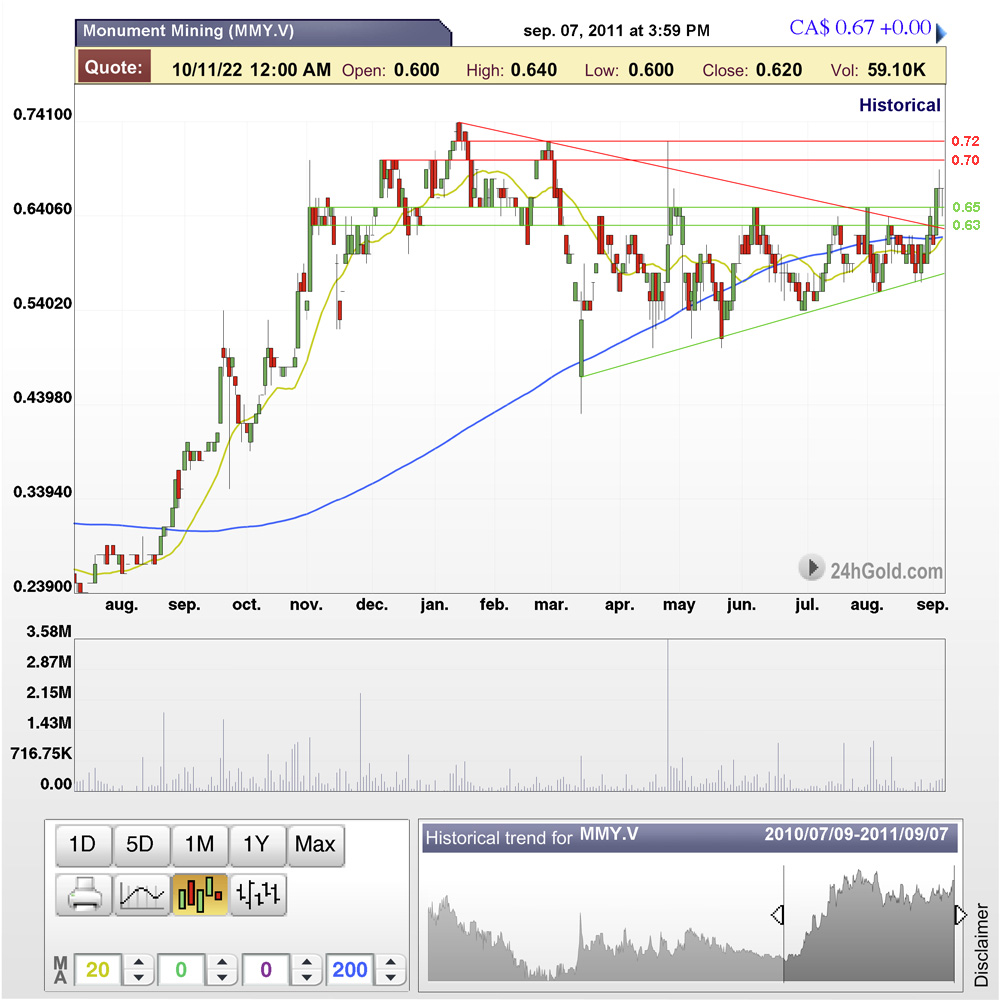Click the 2010/07/09-2011/09/07 date range
Image resolution: width=1000 pixels, height=1000 pixels.
click(857, 834)
